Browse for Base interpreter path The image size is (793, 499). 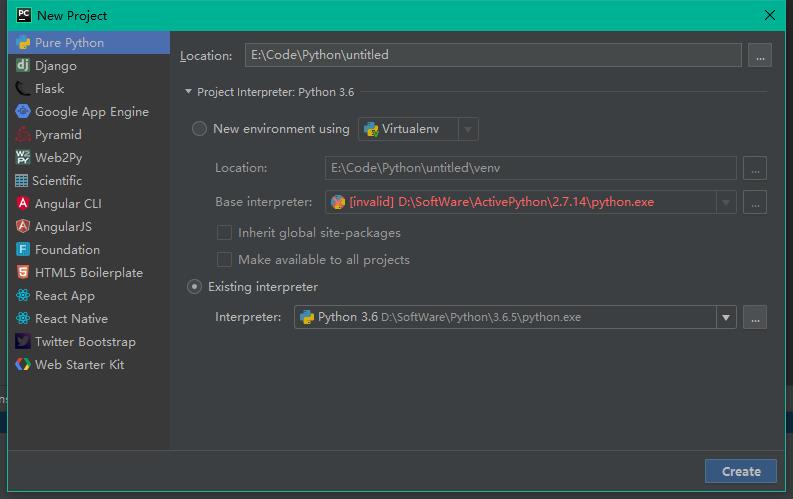point(755,202)
